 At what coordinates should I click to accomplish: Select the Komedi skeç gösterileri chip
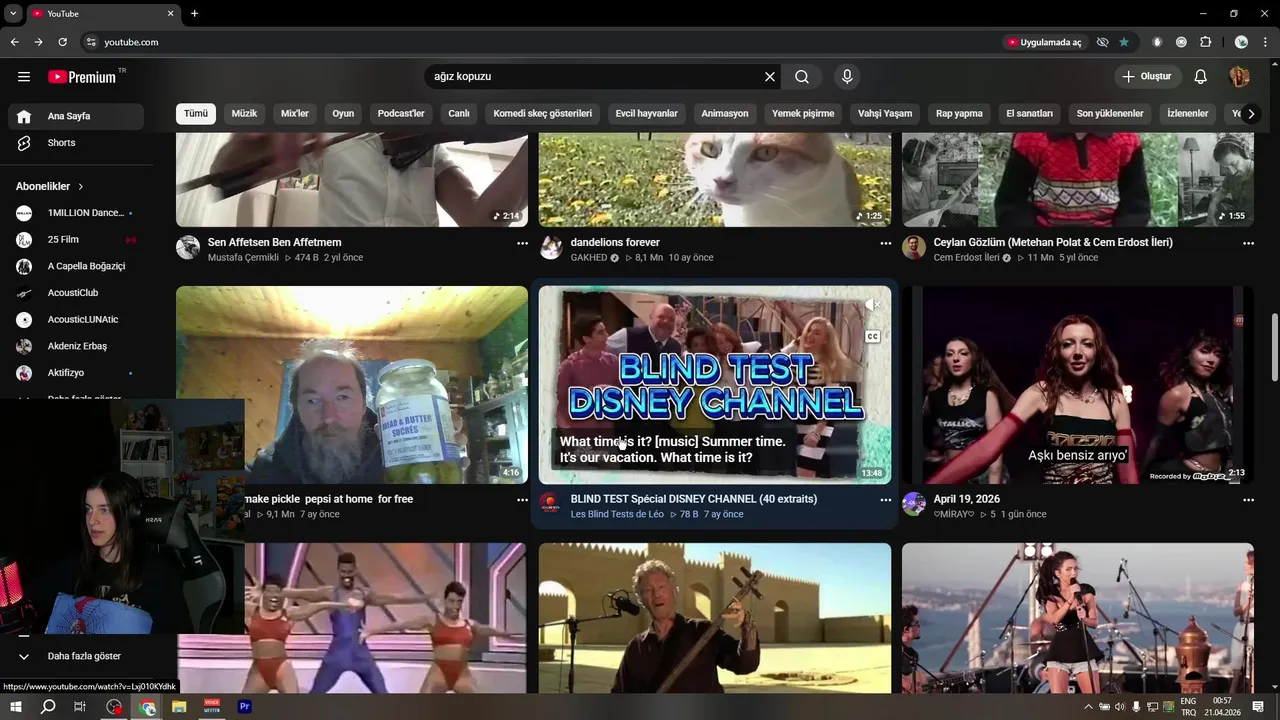click(543, 114)
